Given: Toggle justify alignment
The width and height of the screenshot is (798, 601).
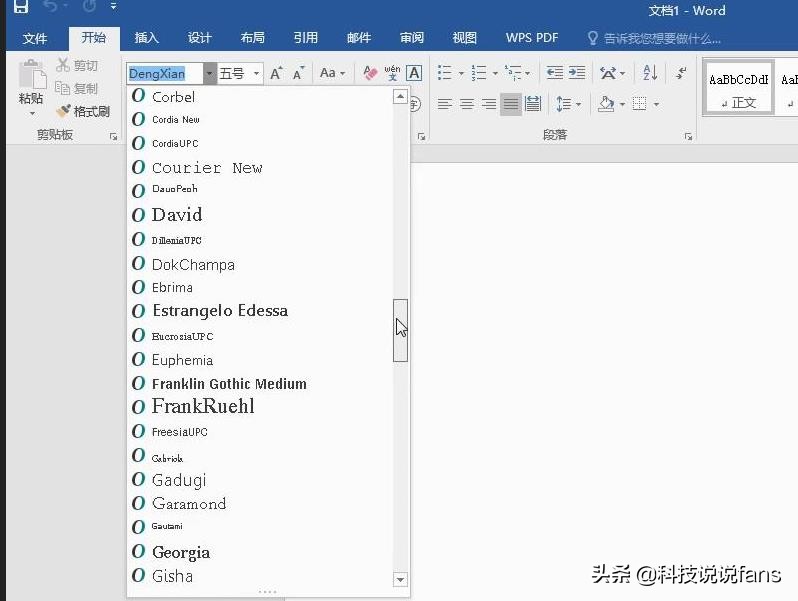Looking at the screenshot, I should pyautogui.click(x=511, y=104).
